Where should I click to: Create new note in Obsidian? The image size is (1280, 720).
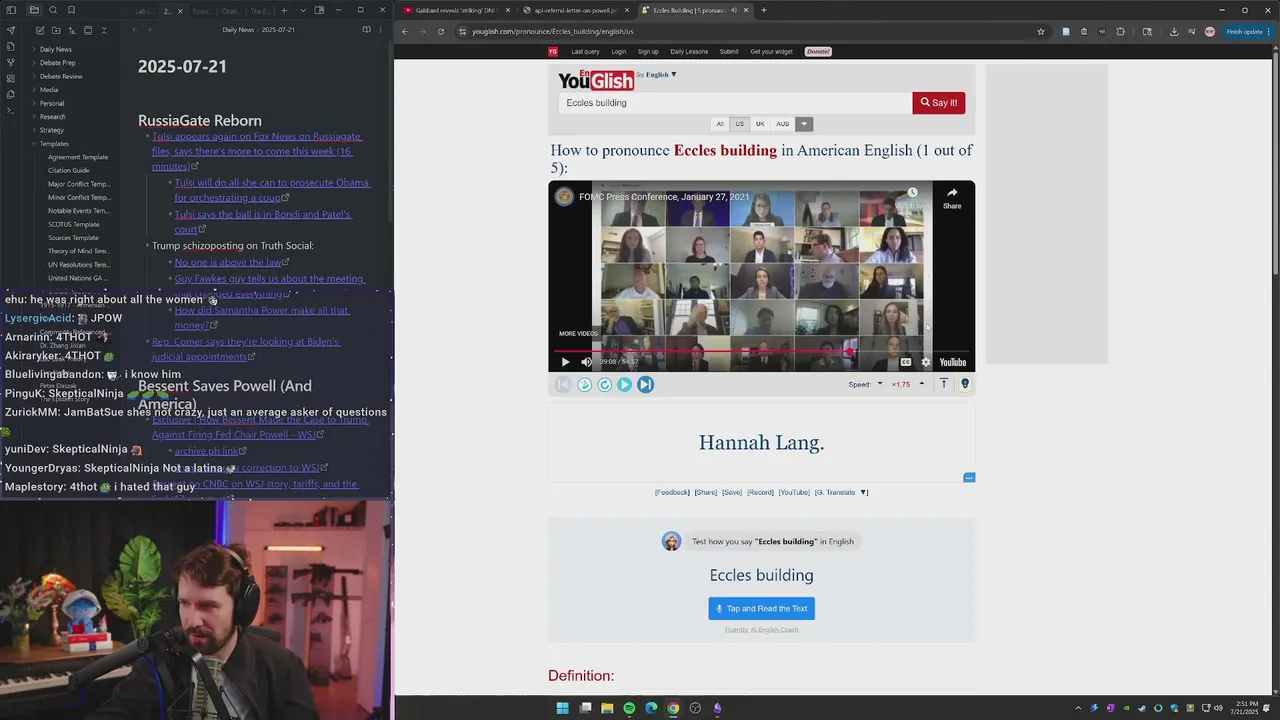[x=39, y=30]
